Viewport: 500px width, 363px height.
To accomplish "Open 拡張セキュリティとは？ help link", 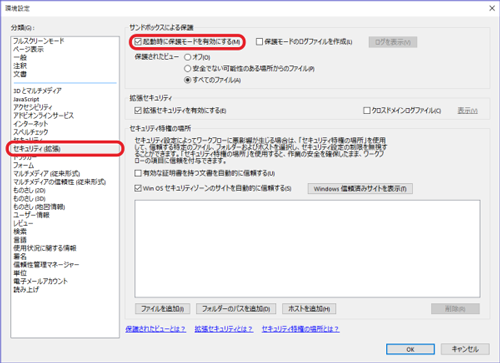I will click(224, 329).
